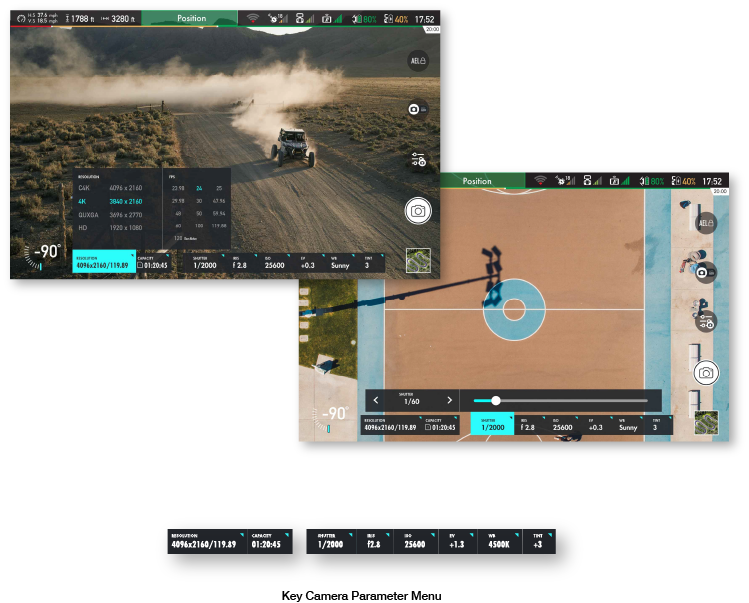Tap Wi-Fi signal icon in desert screen
This screenshot has width=749, height=603.
253,19
